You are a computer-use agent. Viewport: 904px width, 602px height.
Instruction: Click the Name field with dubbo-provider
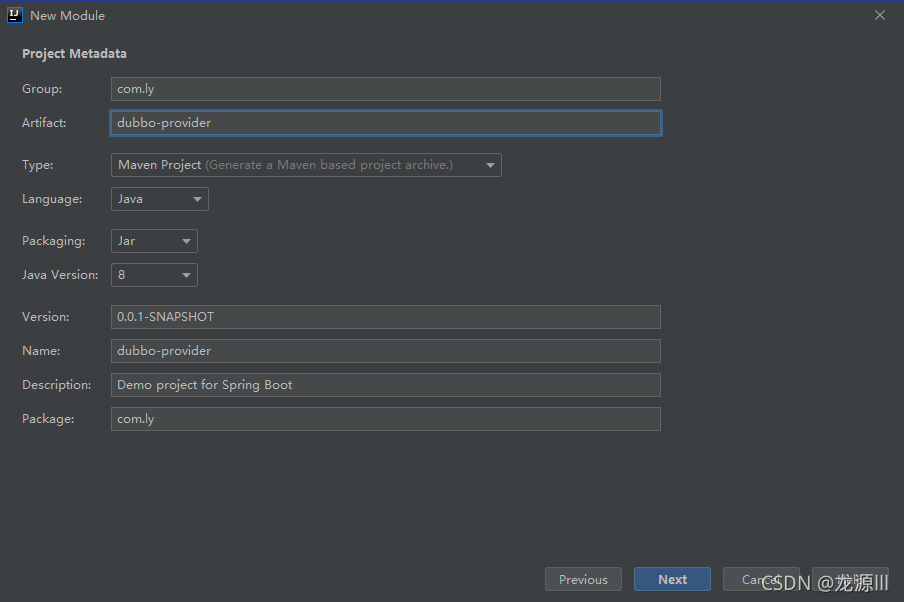pos(386,351)
